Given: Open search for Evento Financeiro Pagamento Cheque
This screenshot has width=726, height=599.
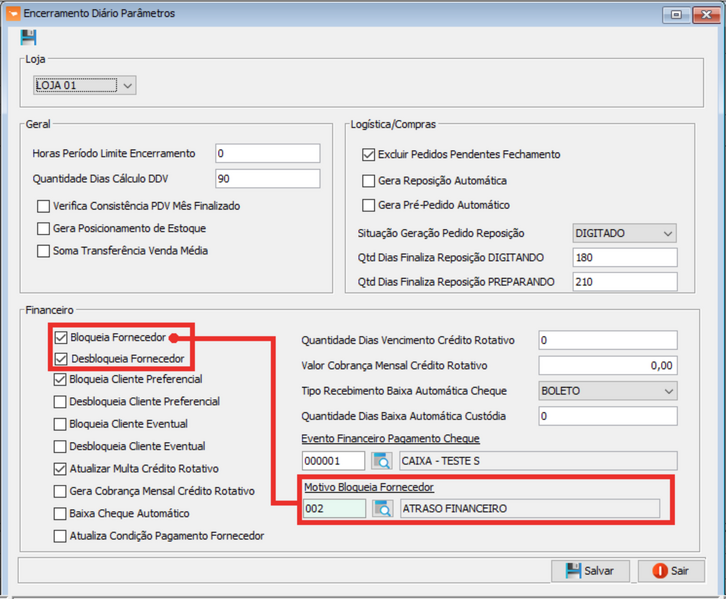Looking at the screenshot, I should (x=382, y=461).
